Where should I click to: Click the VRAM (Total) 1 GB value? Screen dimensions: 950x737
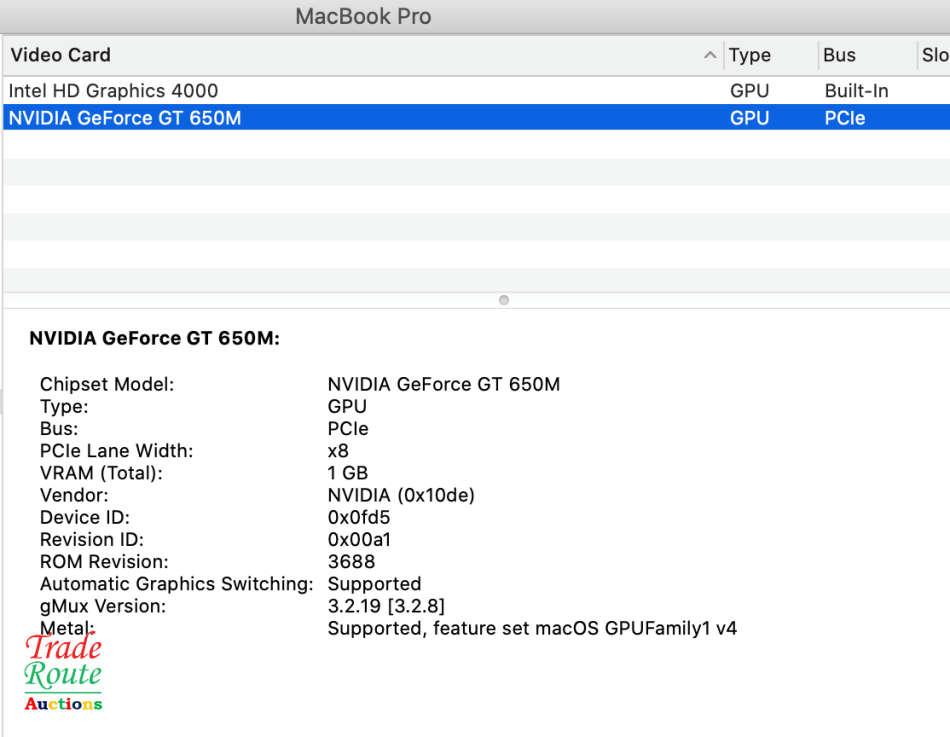[346, 472]
